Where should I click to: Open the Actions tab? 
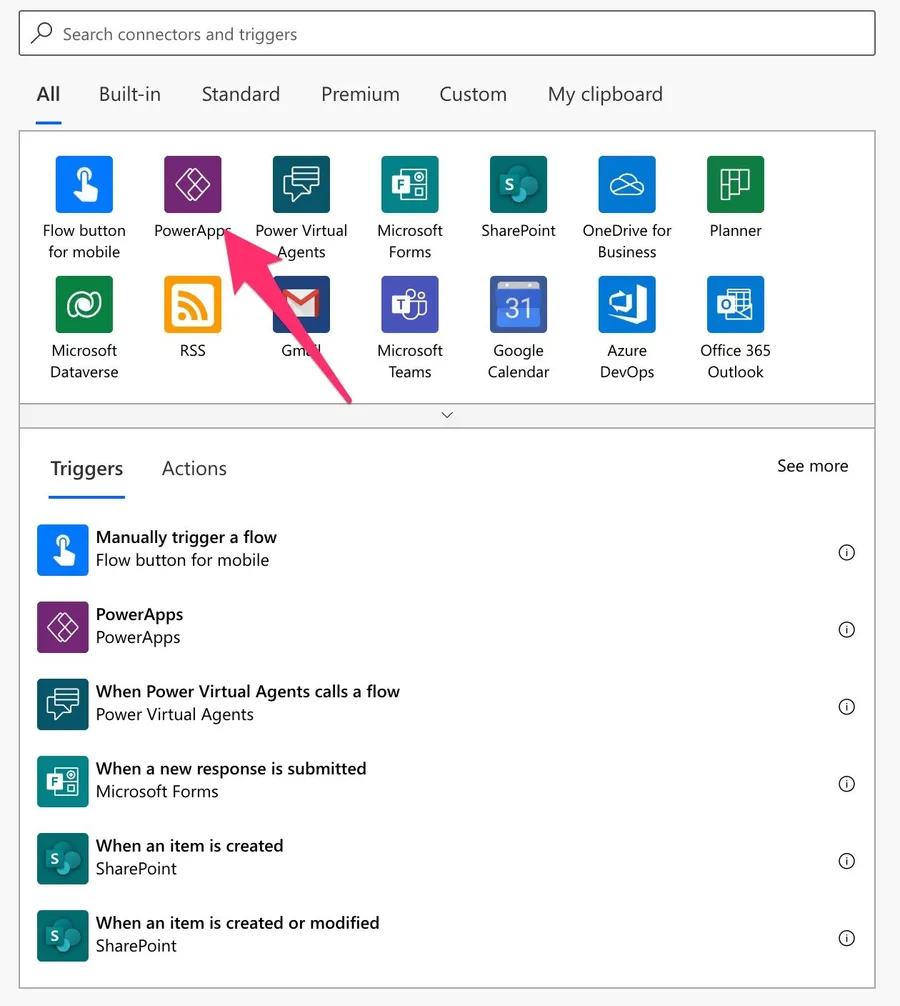click(194, 469)
